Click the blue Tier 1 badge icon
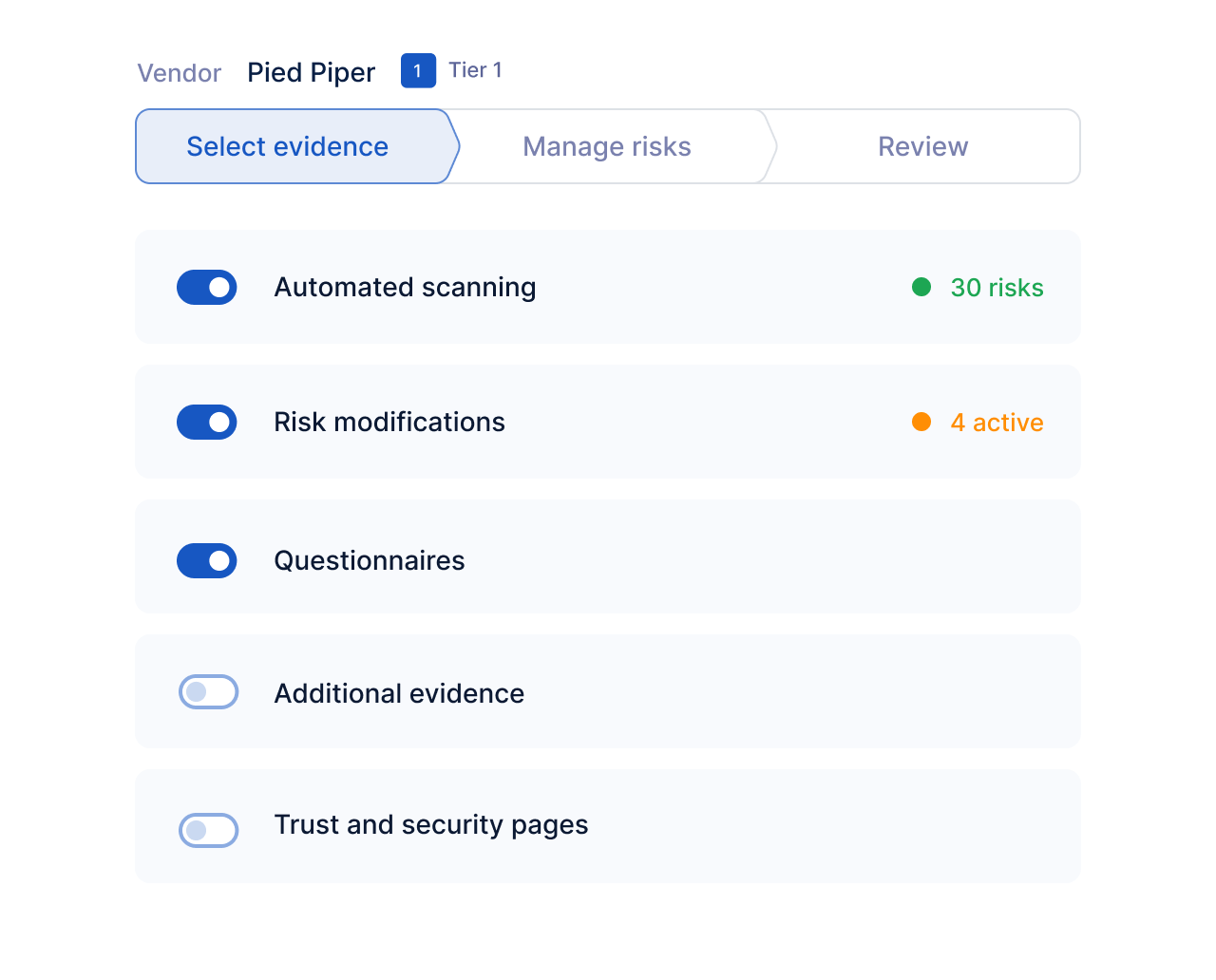Image resolution: width=1216 pixels, height=980 pixels. pos(418,70)
